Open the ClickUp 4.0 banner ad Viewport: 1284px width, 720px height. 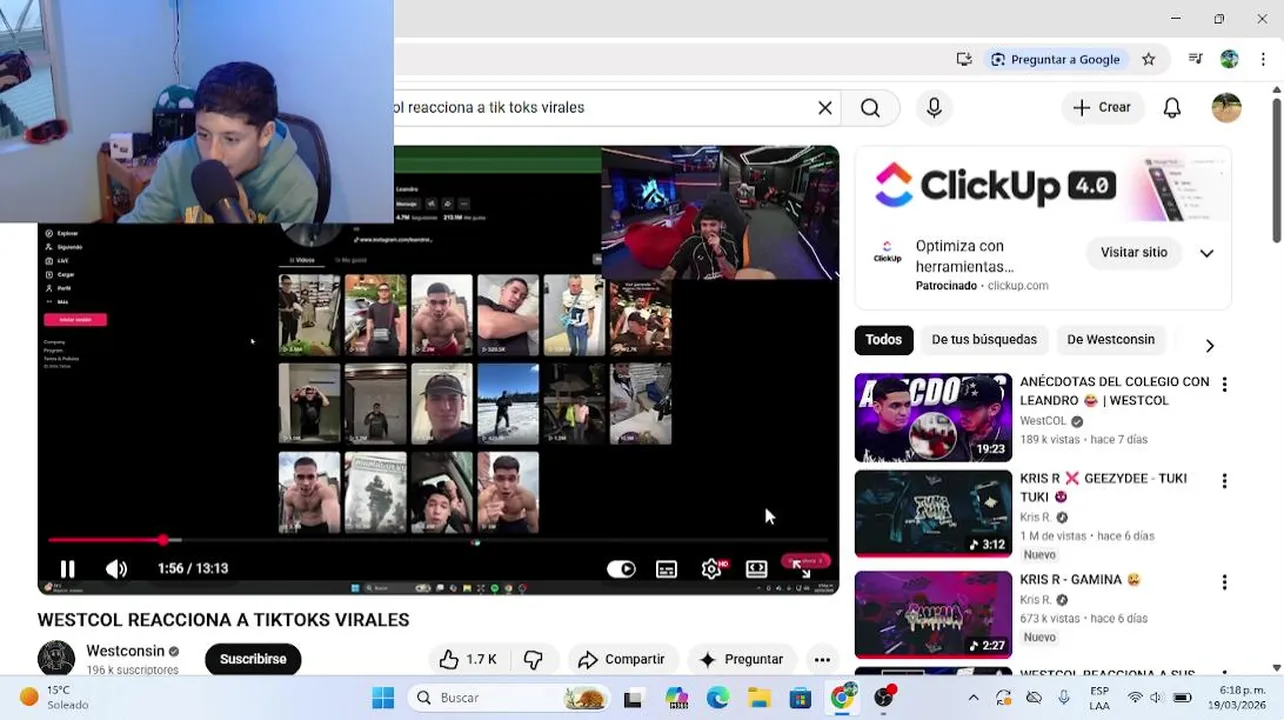1043,186
